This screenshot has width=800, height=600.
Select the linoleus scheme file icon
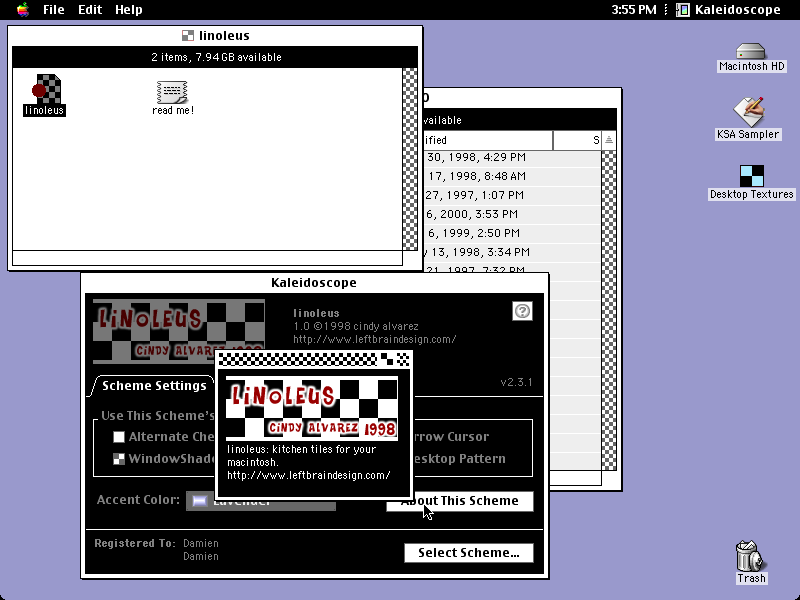point(45,94)
